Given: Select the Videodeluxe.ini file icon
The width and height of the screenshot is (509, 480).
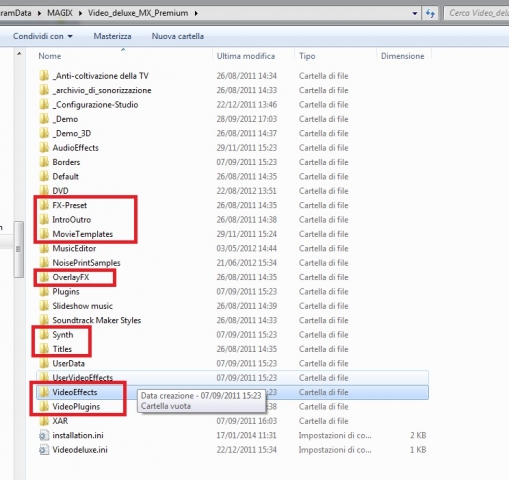Looking at the screenshot, I should point(44,449).
